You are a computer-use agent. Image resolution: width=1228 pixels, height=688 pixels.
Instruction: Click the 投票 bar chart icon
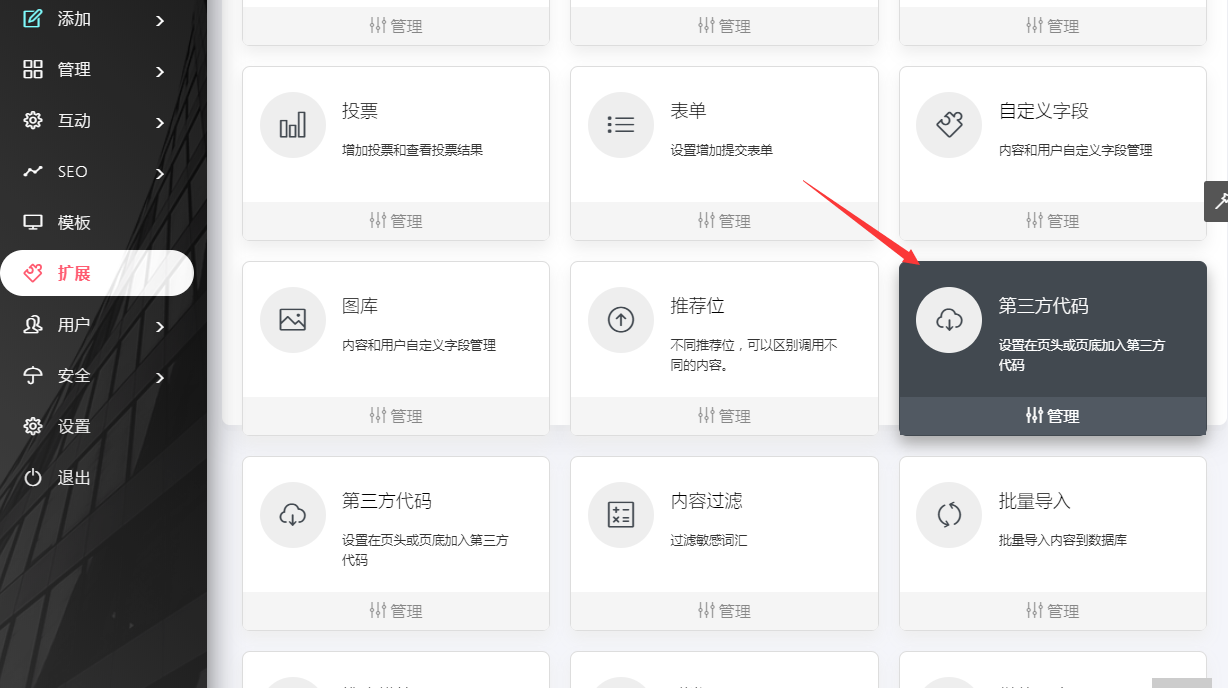(292, 124)
